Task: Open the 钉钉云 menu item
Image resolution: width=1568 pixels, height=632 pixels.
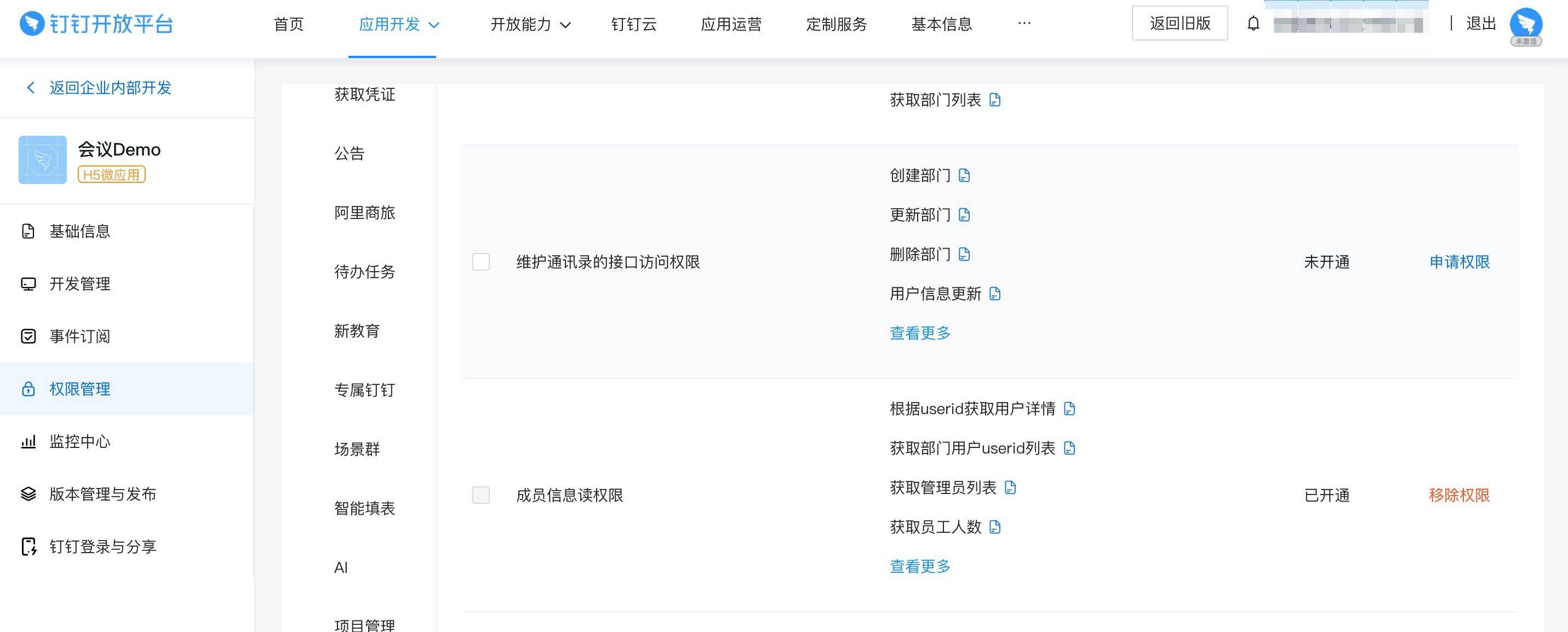Action: tap(634, 24)
